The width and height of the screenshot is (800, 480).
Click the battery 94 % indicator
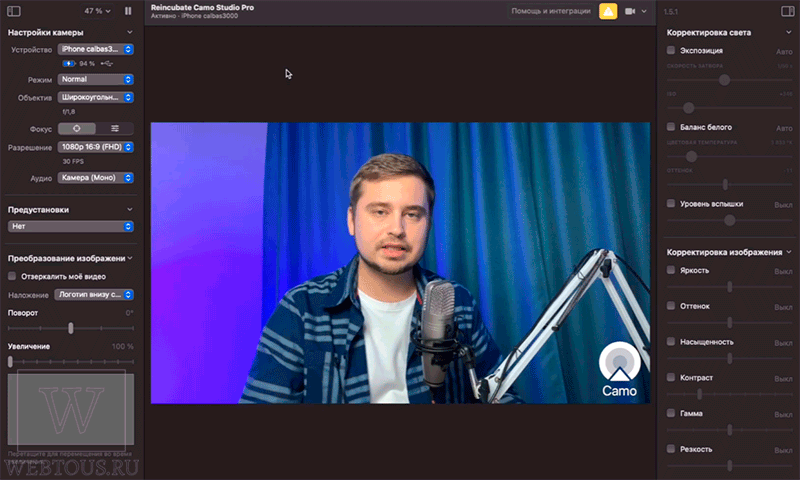(79, 63)
